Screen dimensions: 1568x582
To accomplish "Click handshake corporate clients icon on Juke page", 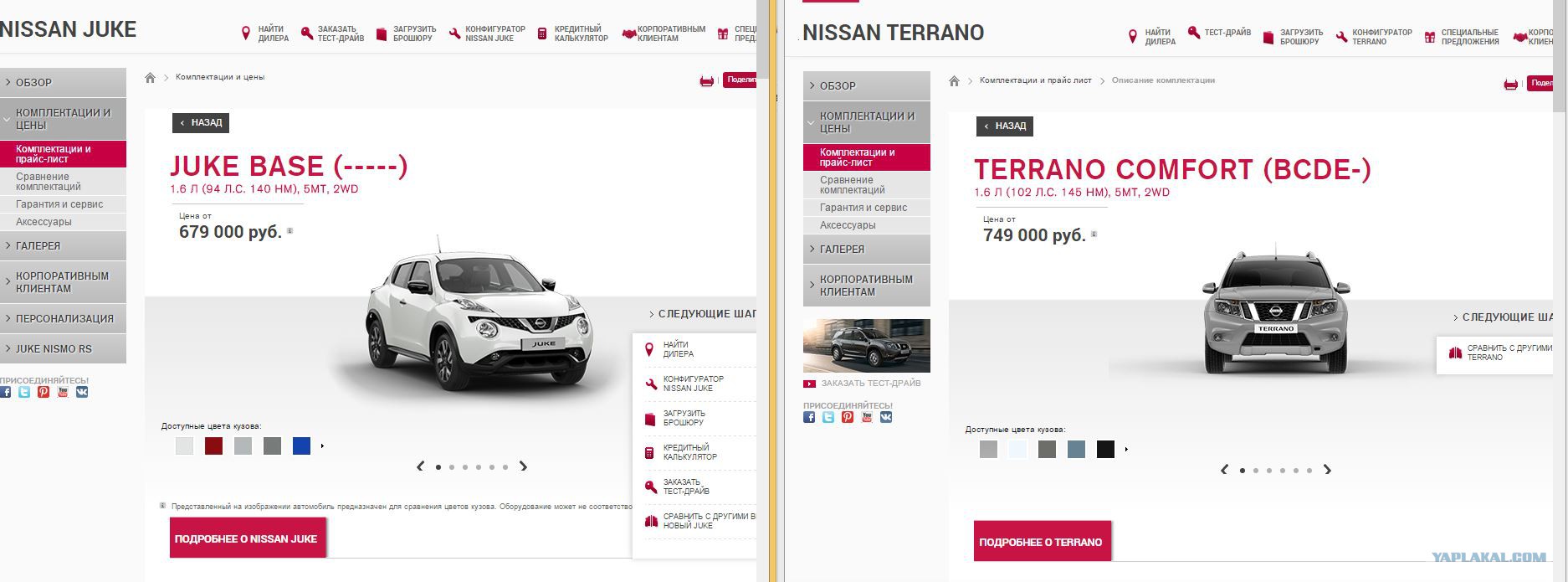I will click(x=629, y=33).
